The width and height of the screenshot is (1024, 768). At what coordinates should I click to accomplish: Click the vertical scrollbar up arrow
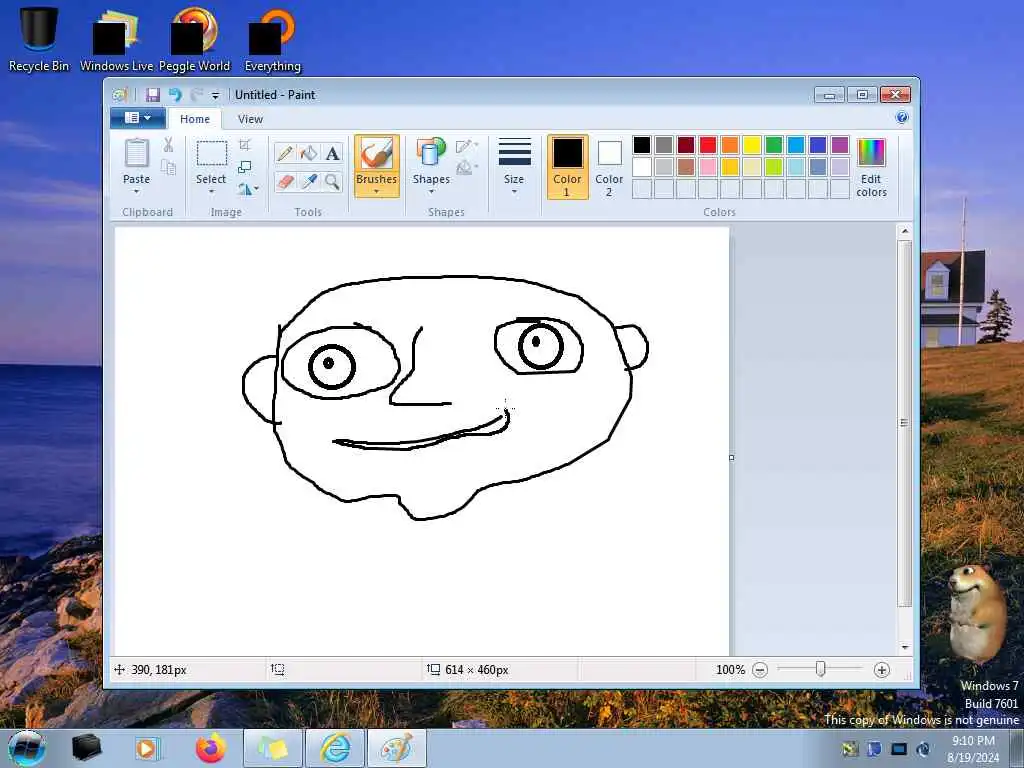(x=904, y=231)
